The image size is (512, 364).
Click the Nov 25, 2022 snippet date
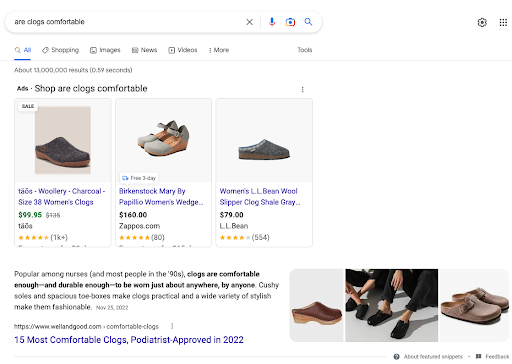tap(112, 308)
